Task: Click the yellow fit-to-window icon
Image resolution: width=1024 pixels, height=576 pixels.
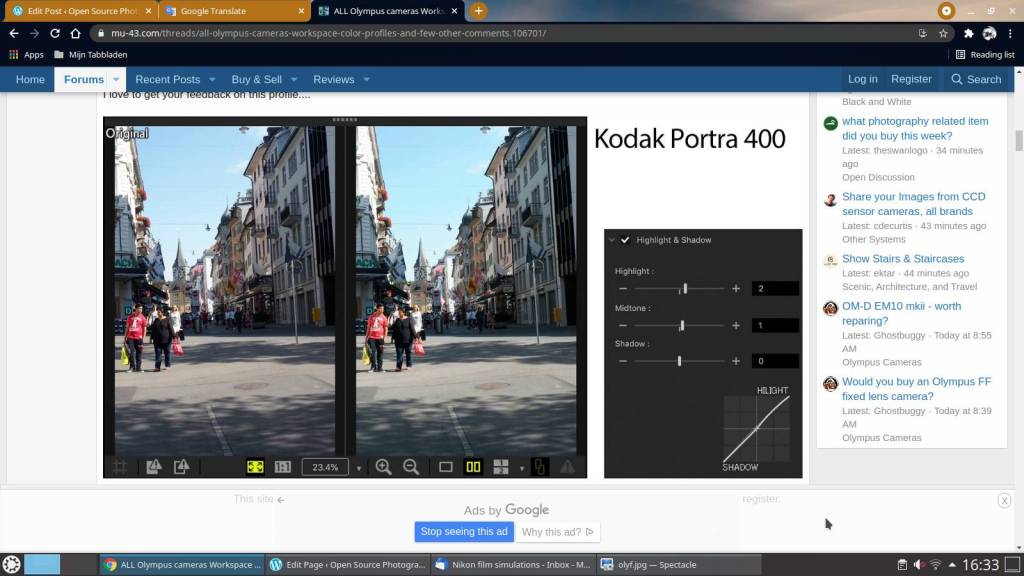Action: pyautogui.click(x=255, y=466)
